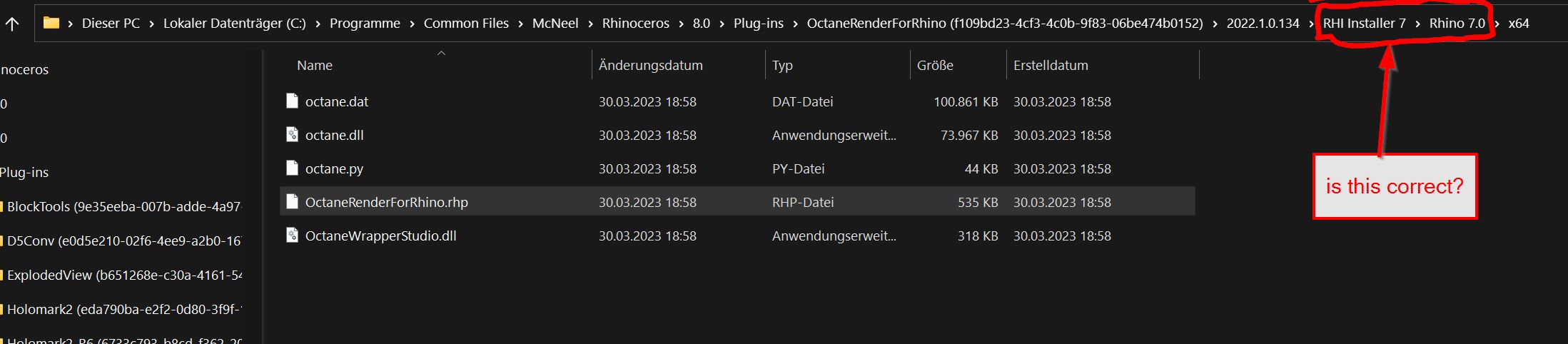The width and height of the screenshot is (1568, 344).
Task: Click the up-arrow navigation button
Action: click(x=12, y=24)
